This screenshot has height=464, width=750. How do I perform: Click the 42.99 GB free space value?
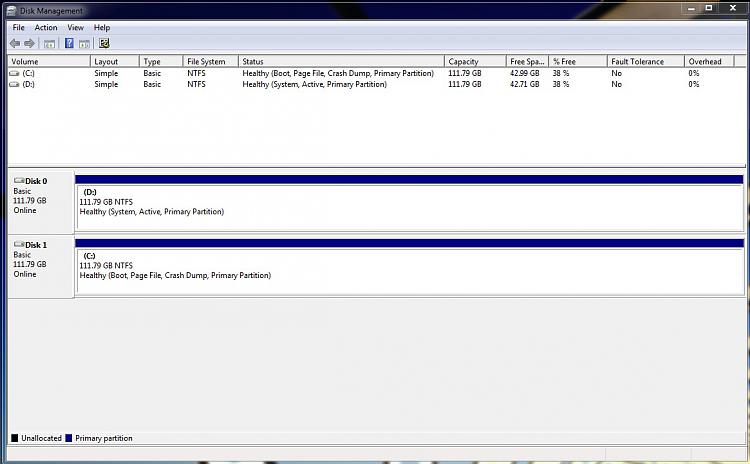coord(524,73)
